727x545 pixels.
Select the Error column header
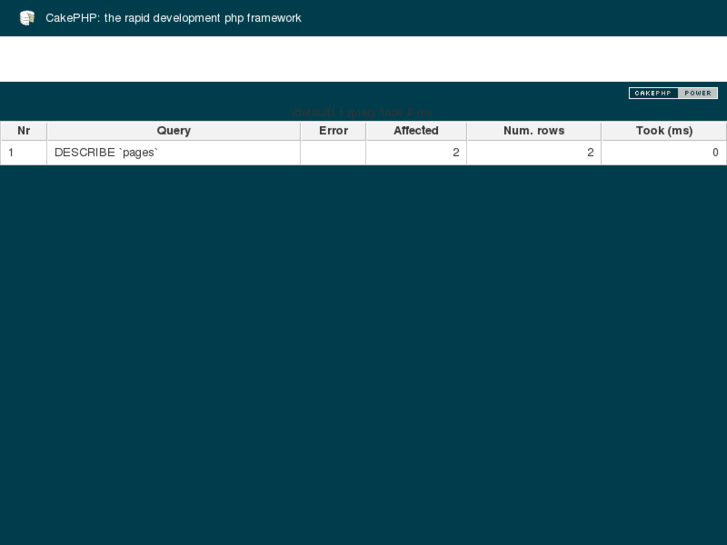(x=333, y=131)
